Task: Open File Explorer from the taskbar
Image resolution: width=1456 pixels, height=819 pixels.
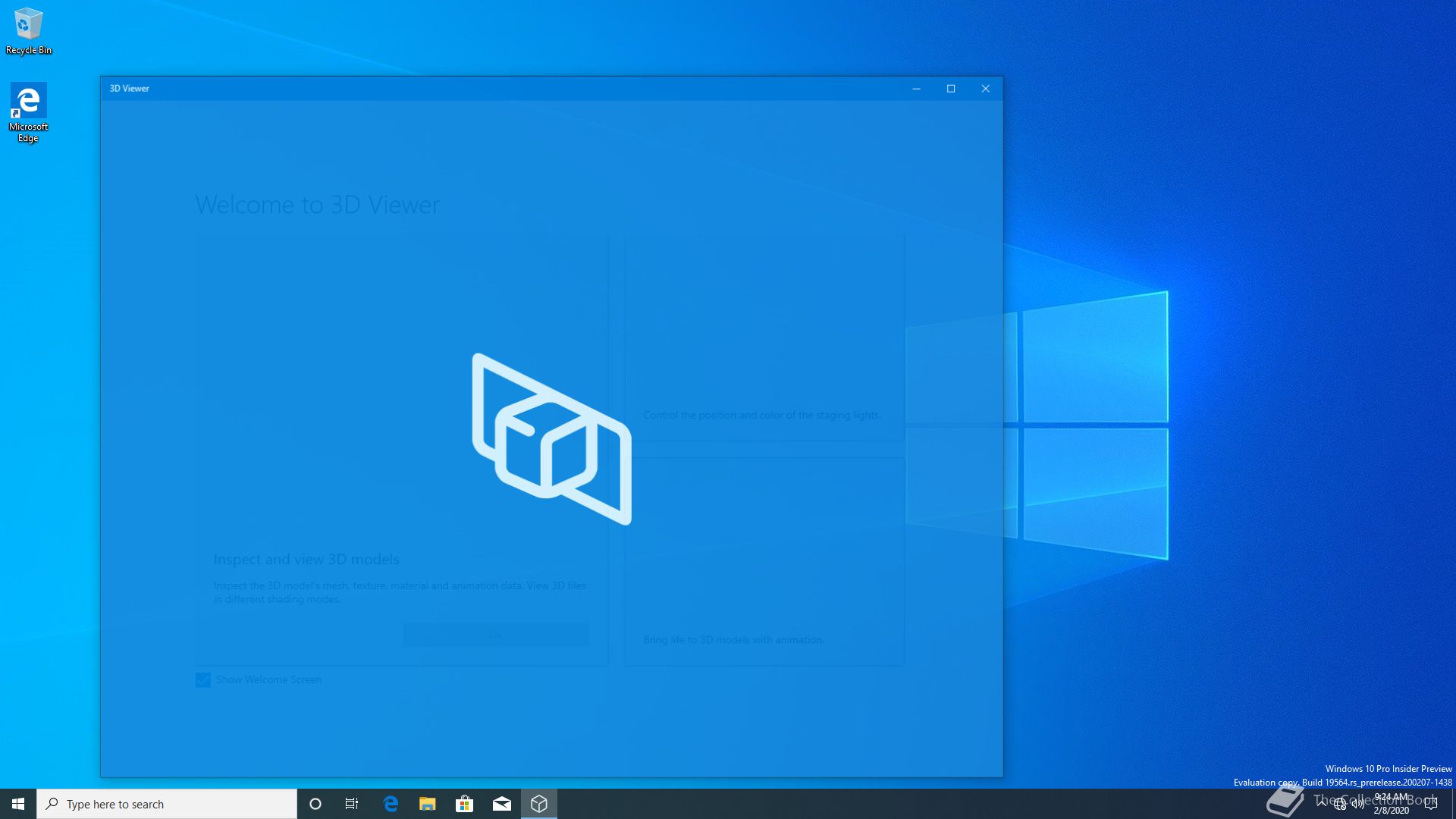Action: (x=428, y=804)
